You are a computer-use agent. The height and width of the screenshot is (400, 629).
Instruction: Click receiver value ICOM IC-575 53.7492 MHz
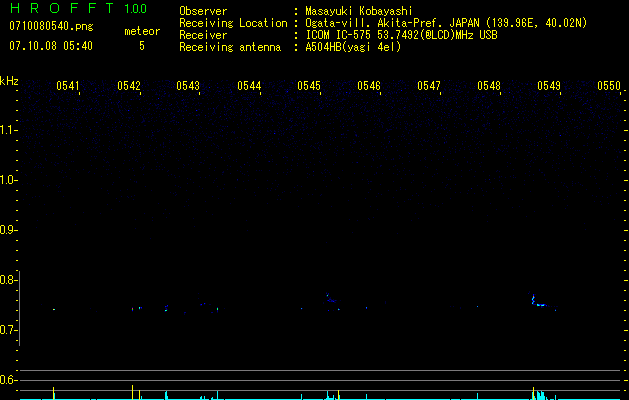[402, 35]
